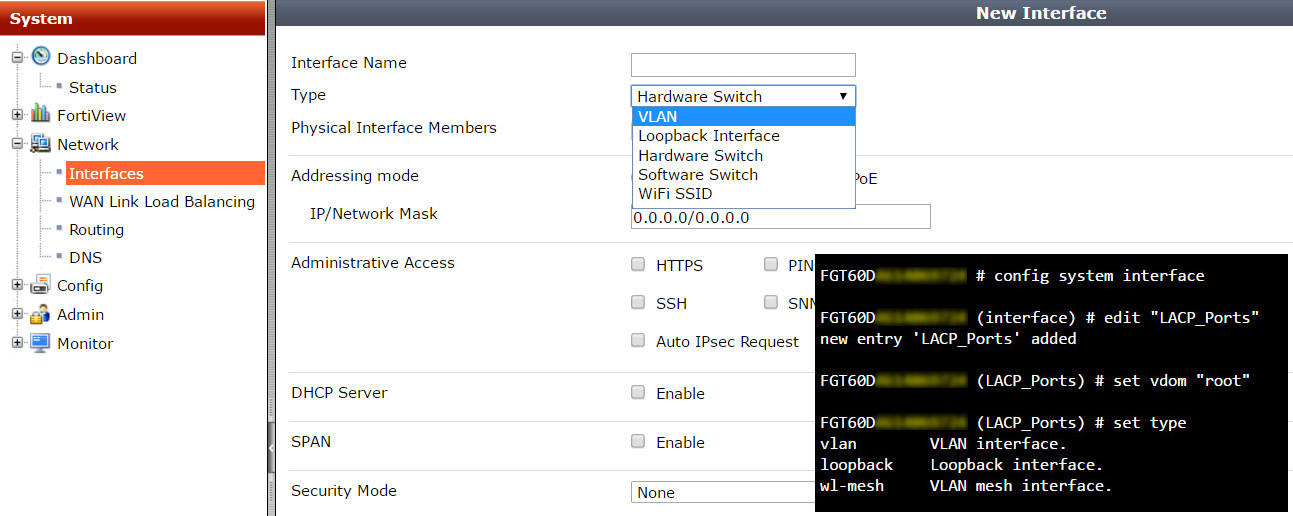Enable the DHCP Server checkbox
Screen dimensions: 1293x516
click(638, 392)
